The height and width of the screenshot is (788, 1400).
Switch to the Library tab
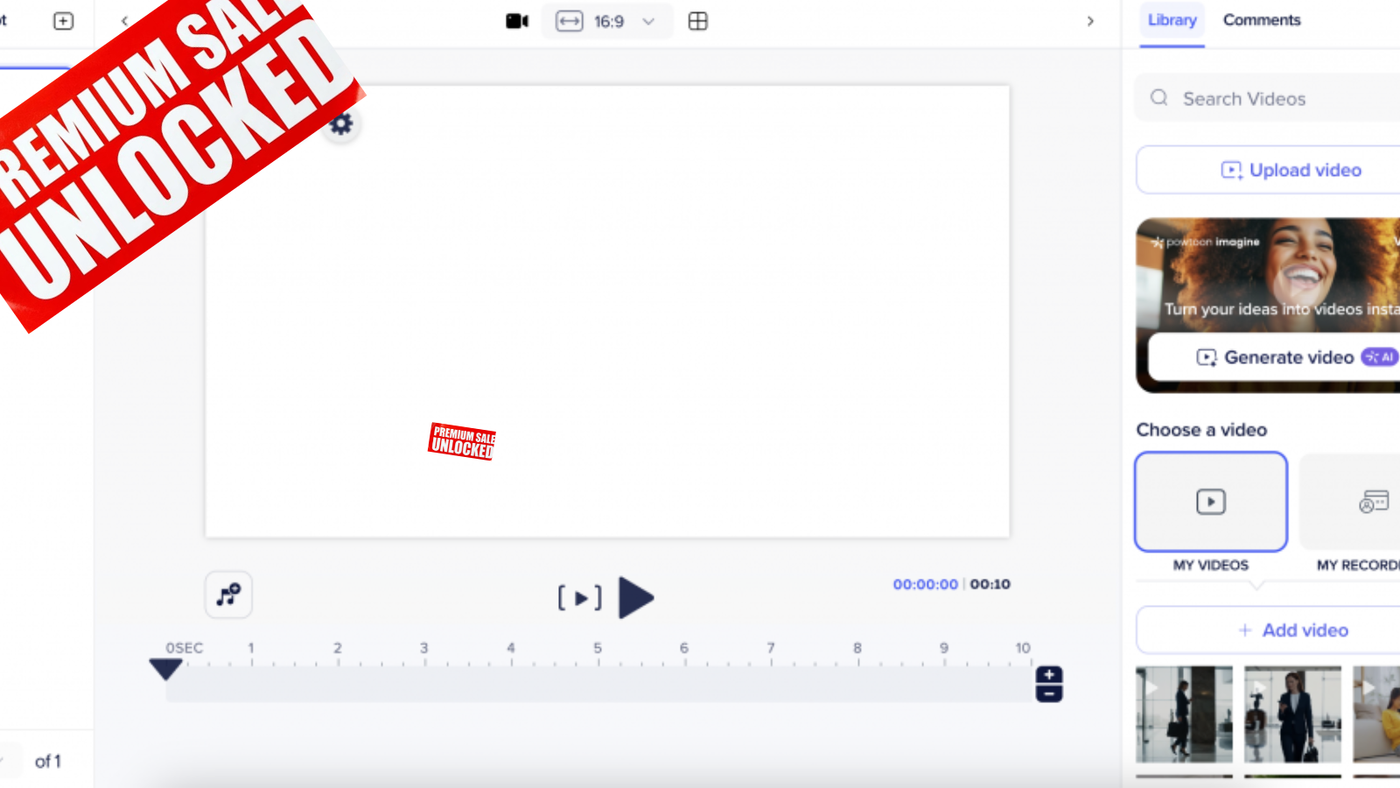point(1172,20)
